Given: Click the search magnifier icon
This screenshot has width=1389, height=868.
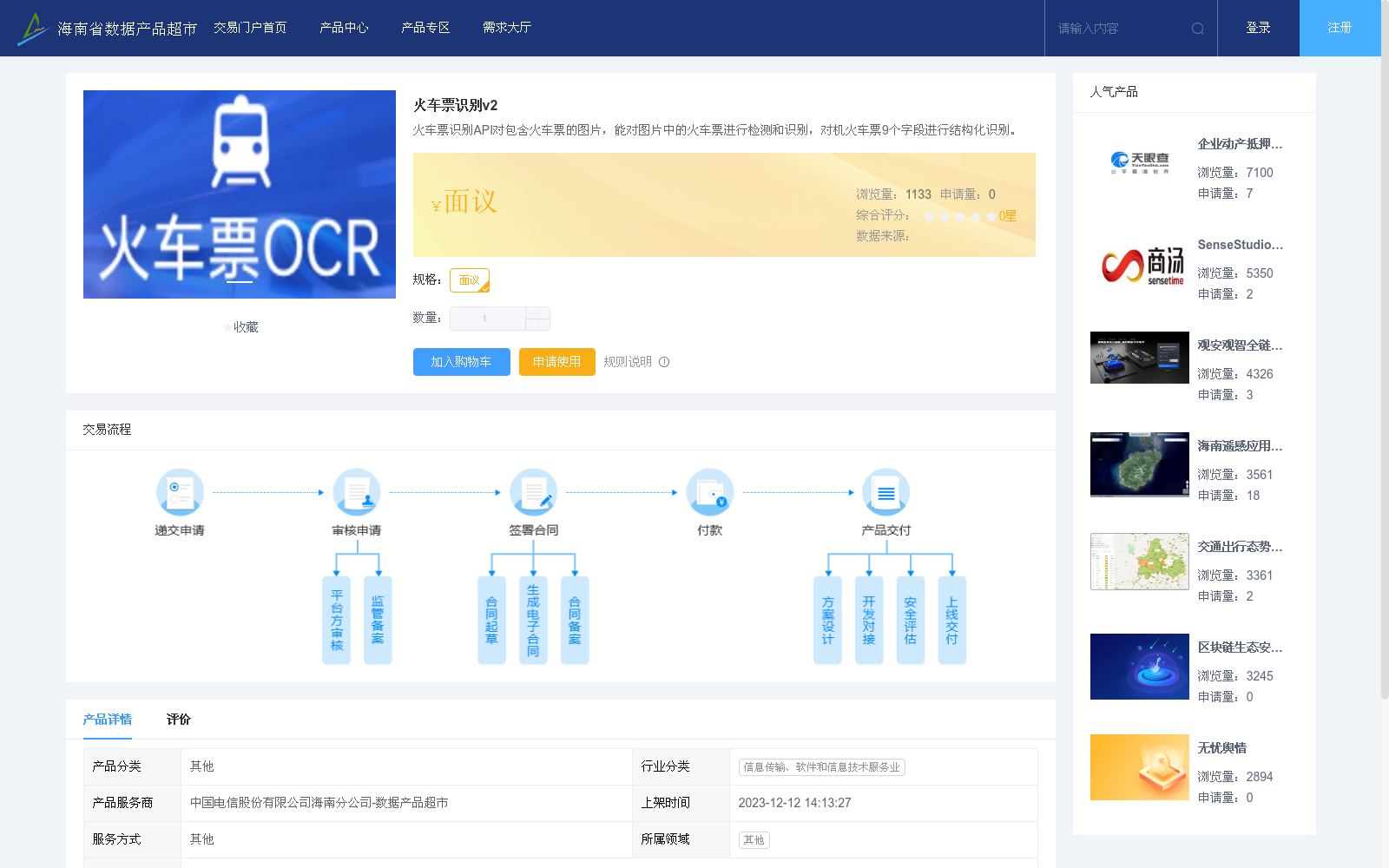Looking at the screenshot, I should 1198,29.
